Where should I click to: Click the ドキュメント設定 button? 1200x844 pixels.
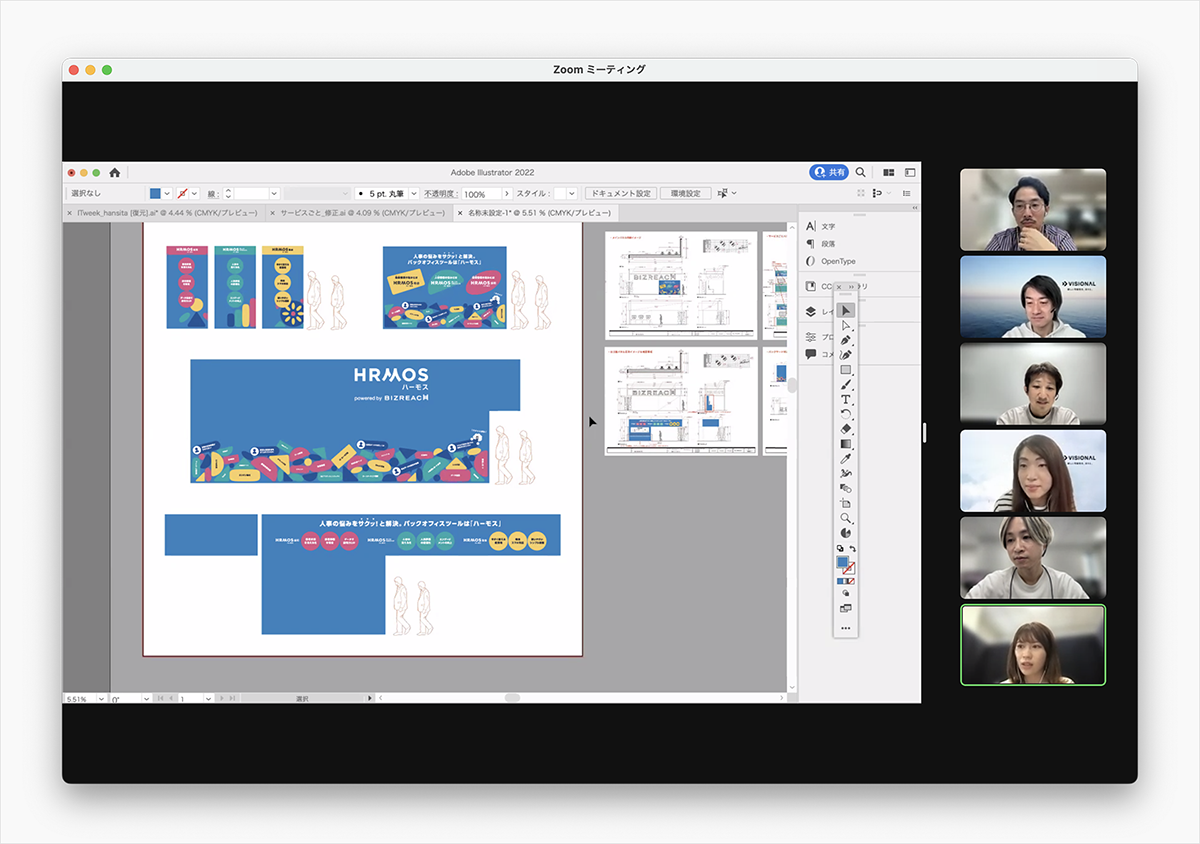click(x=619, y=193)
